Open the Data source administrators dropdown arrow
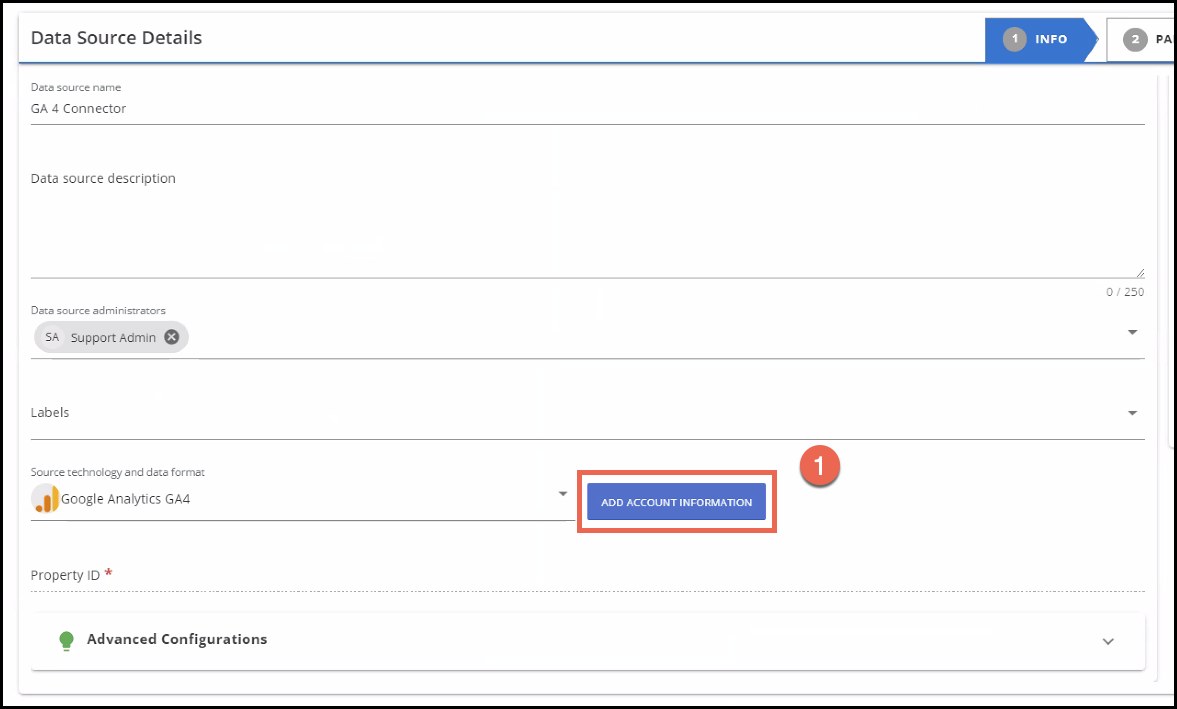This screenshot has height=709, width=1177. click(x=1133, y=332)
